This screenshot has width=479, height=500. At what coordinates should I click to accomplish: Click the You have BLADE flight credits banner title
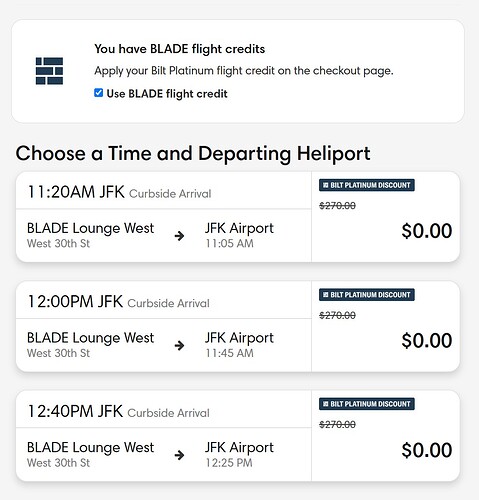pos(180,49)
